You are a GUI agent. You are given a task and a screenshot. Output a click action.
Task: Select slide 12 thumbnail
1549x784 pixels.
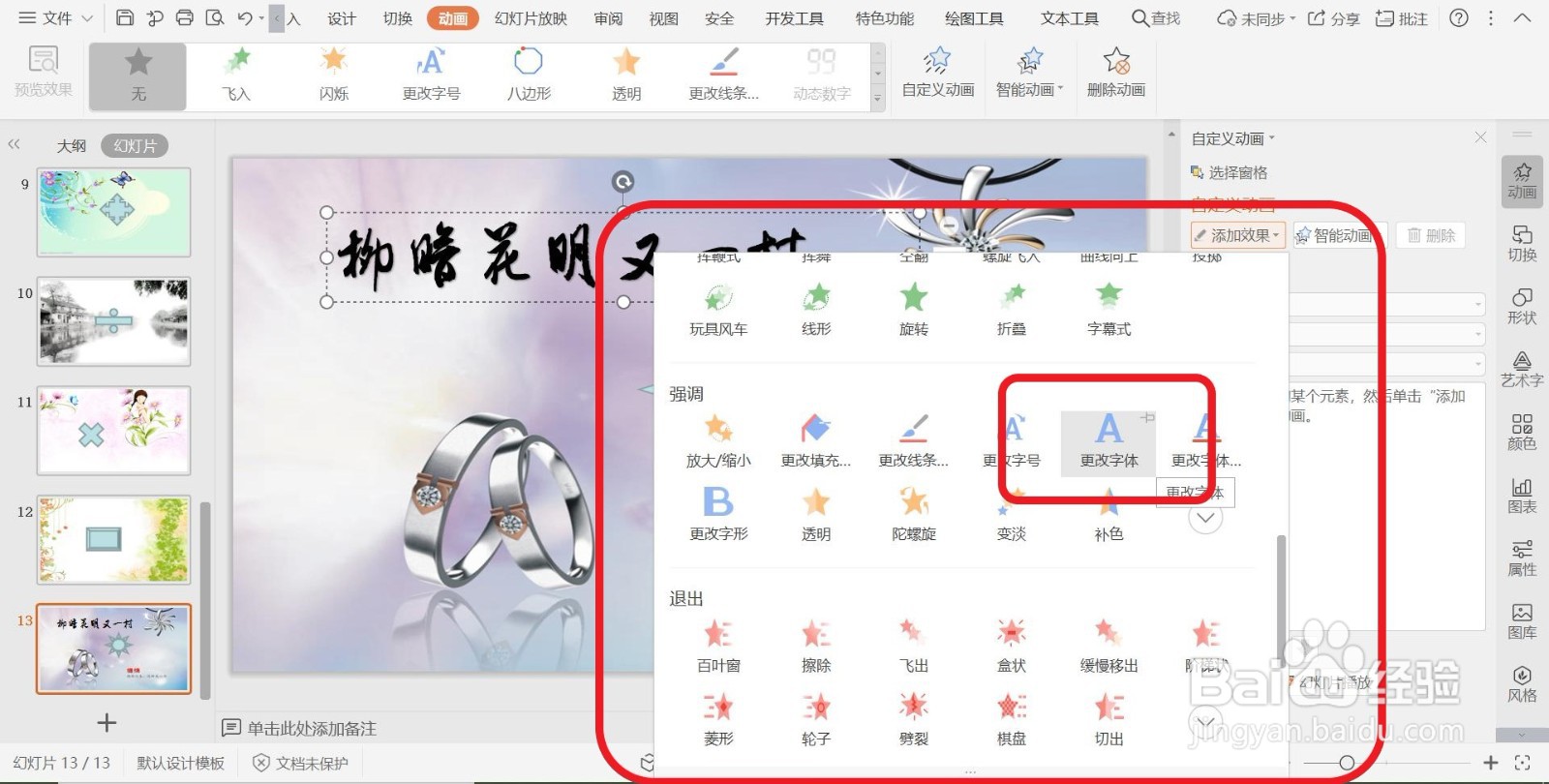coord(113,540)
